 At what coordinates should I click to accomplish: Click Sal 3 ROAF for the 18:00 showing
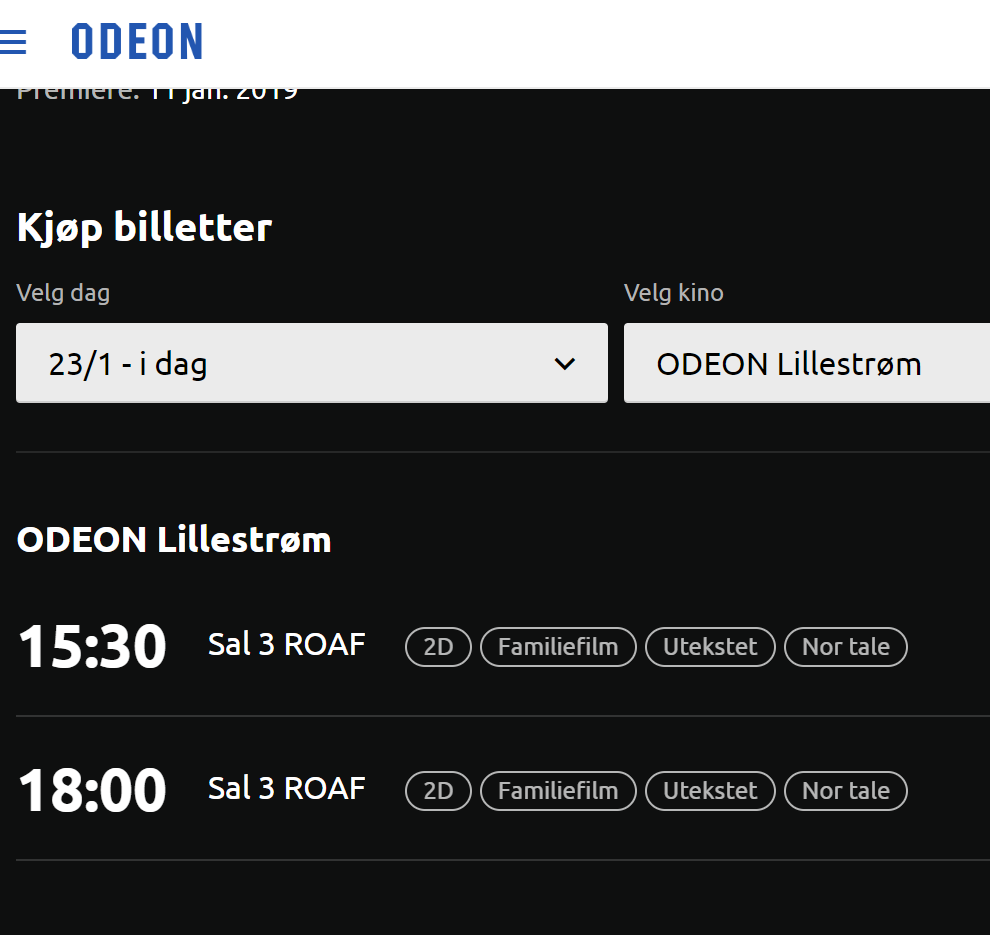pyautogui.click(x=287, y=789)
